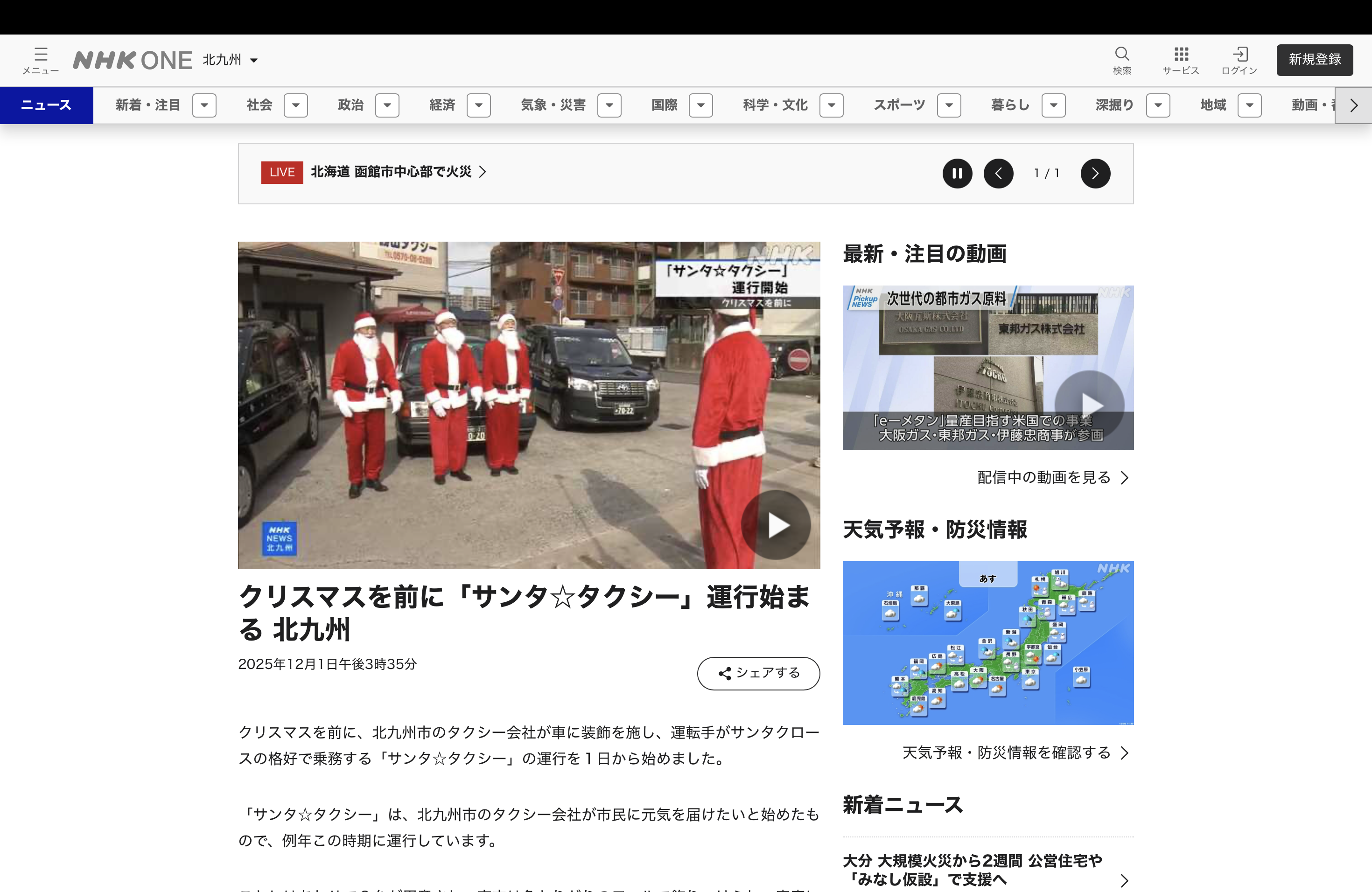Expand the スポーツ category dropdown
Screen dimensions: 1372x892
coord(949,105)
